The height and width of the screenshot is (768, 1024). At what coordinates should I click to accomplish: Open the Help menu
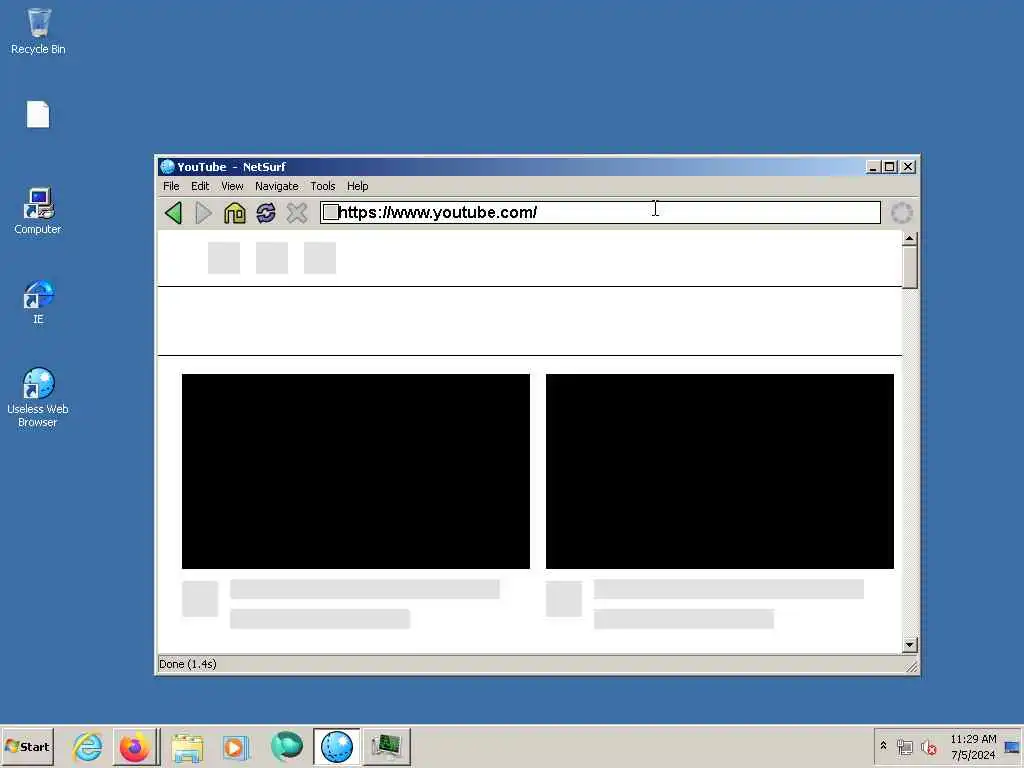[357, 186]
